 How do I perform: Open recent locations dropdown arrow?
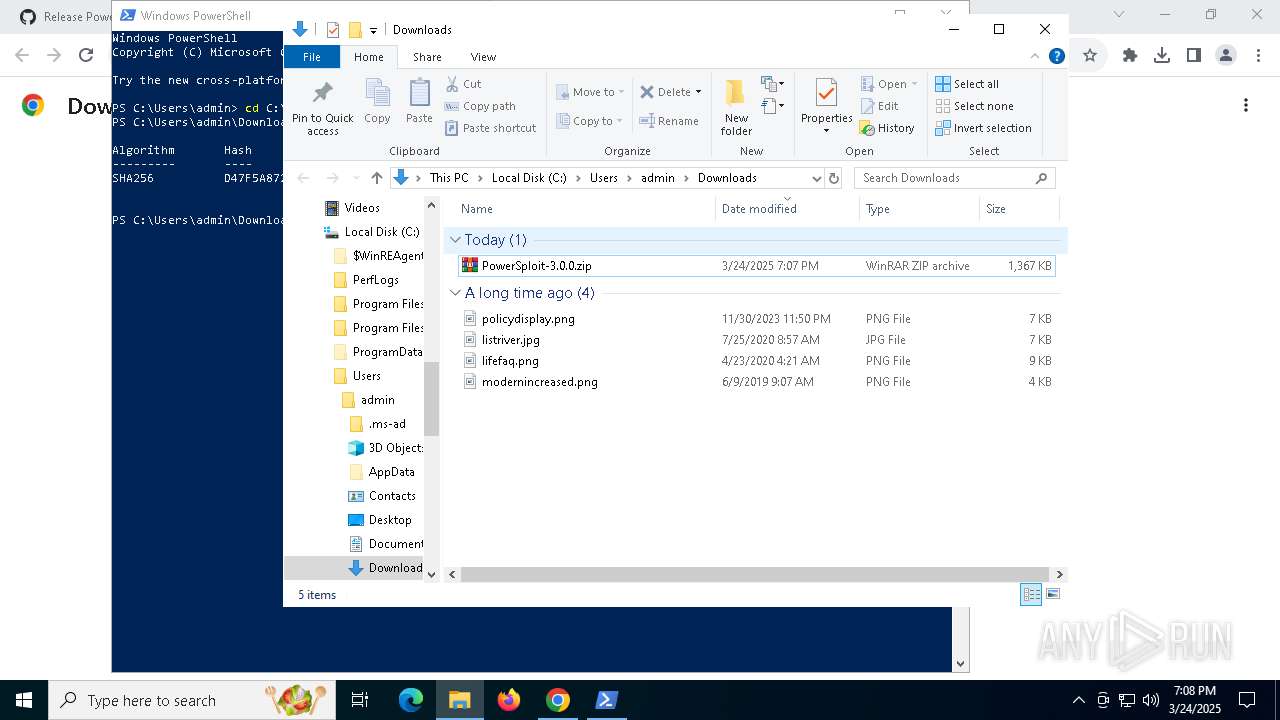click(355, 178)
